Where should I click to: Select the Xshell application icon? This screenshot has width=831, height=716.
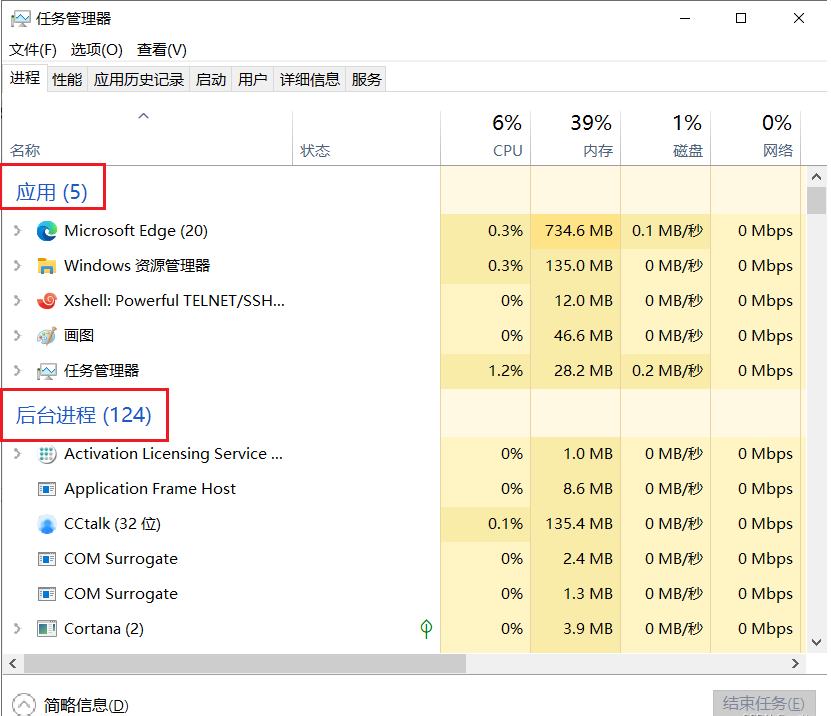(x=47, y=300)
